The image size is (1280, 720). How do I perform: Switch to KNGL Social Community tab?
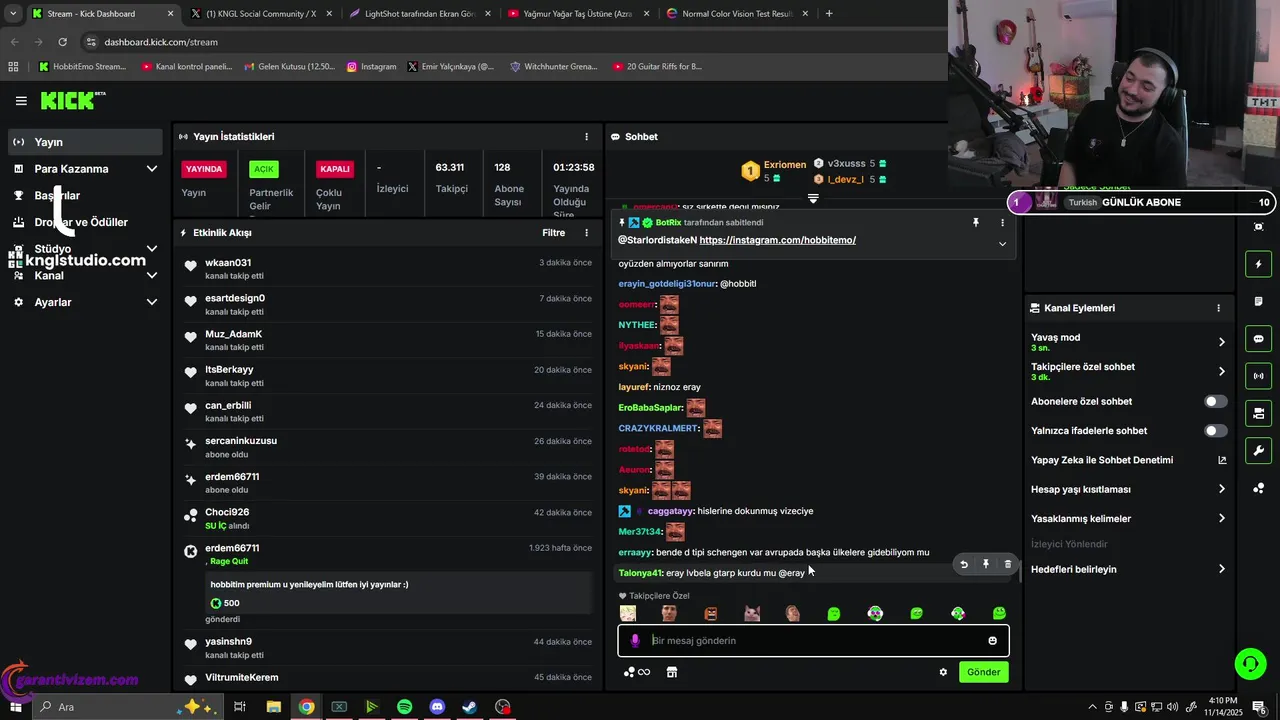coord(259,14)
